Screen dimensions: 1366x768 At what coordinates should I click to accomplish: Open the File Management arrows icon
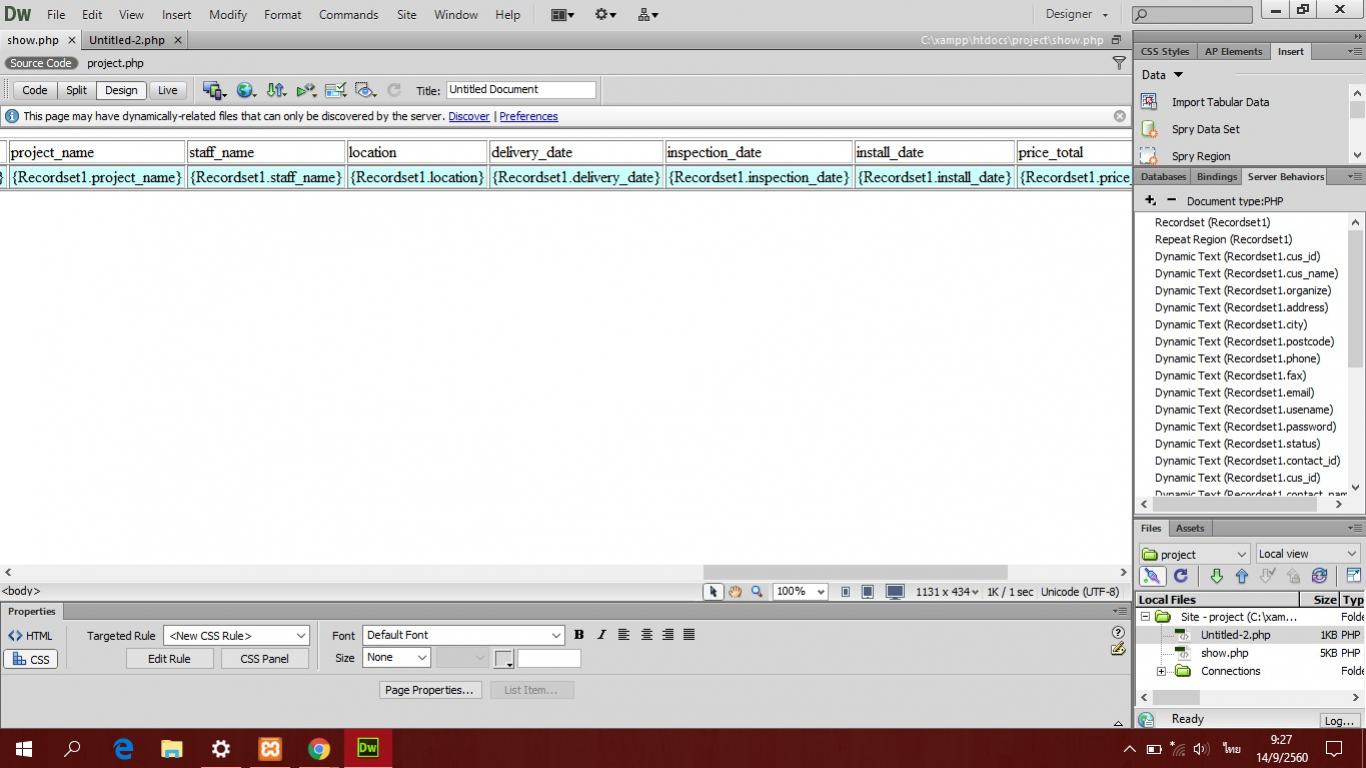[x=276, y=90]
